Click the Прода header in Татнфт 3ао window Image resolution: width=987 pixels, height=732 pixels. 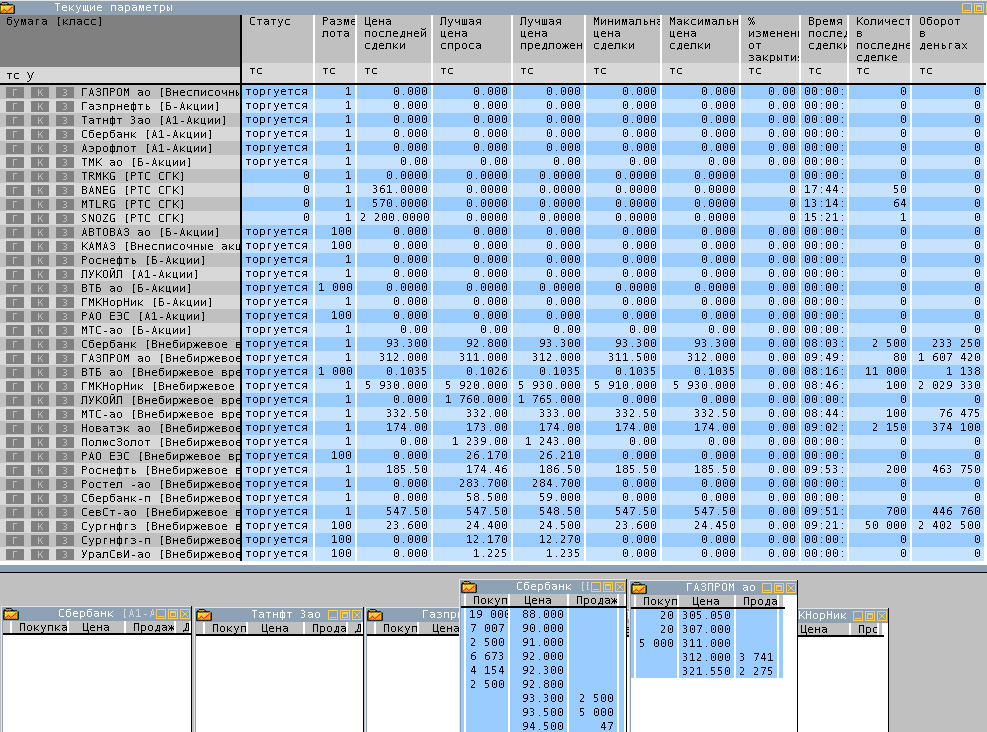click(329, 628)
